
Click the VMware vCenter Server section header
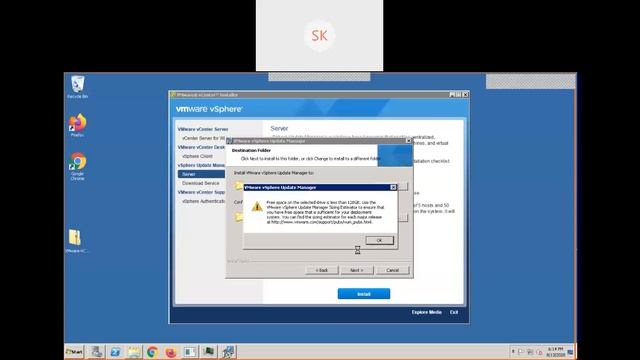click(x=203, y=129)
